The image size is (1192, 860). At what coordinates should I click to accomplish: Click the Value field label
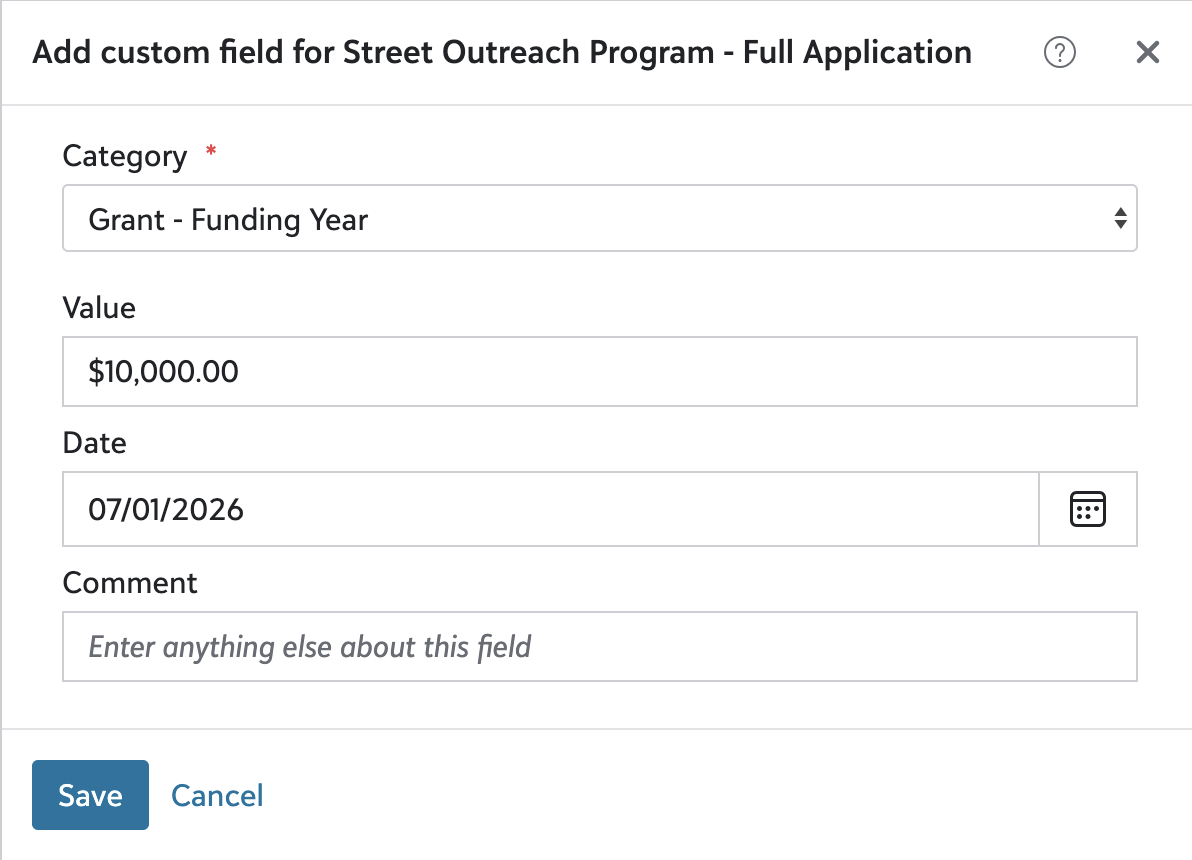coord(100,308)
